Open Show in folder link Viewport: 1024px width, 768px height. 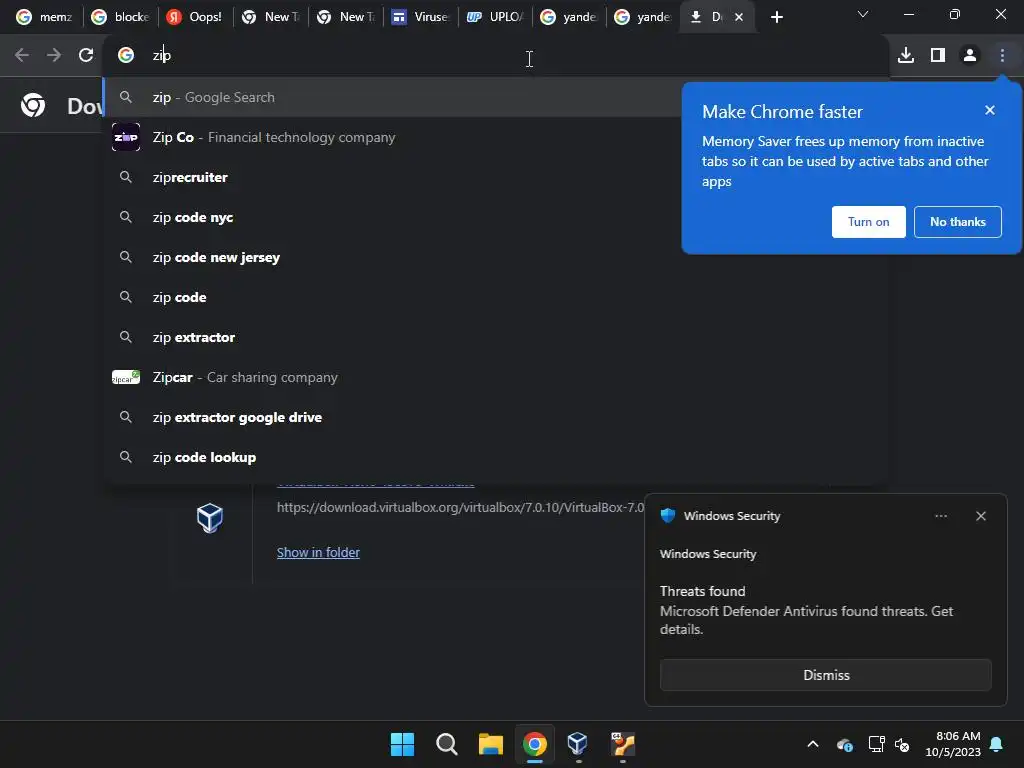tap(318, 552)
